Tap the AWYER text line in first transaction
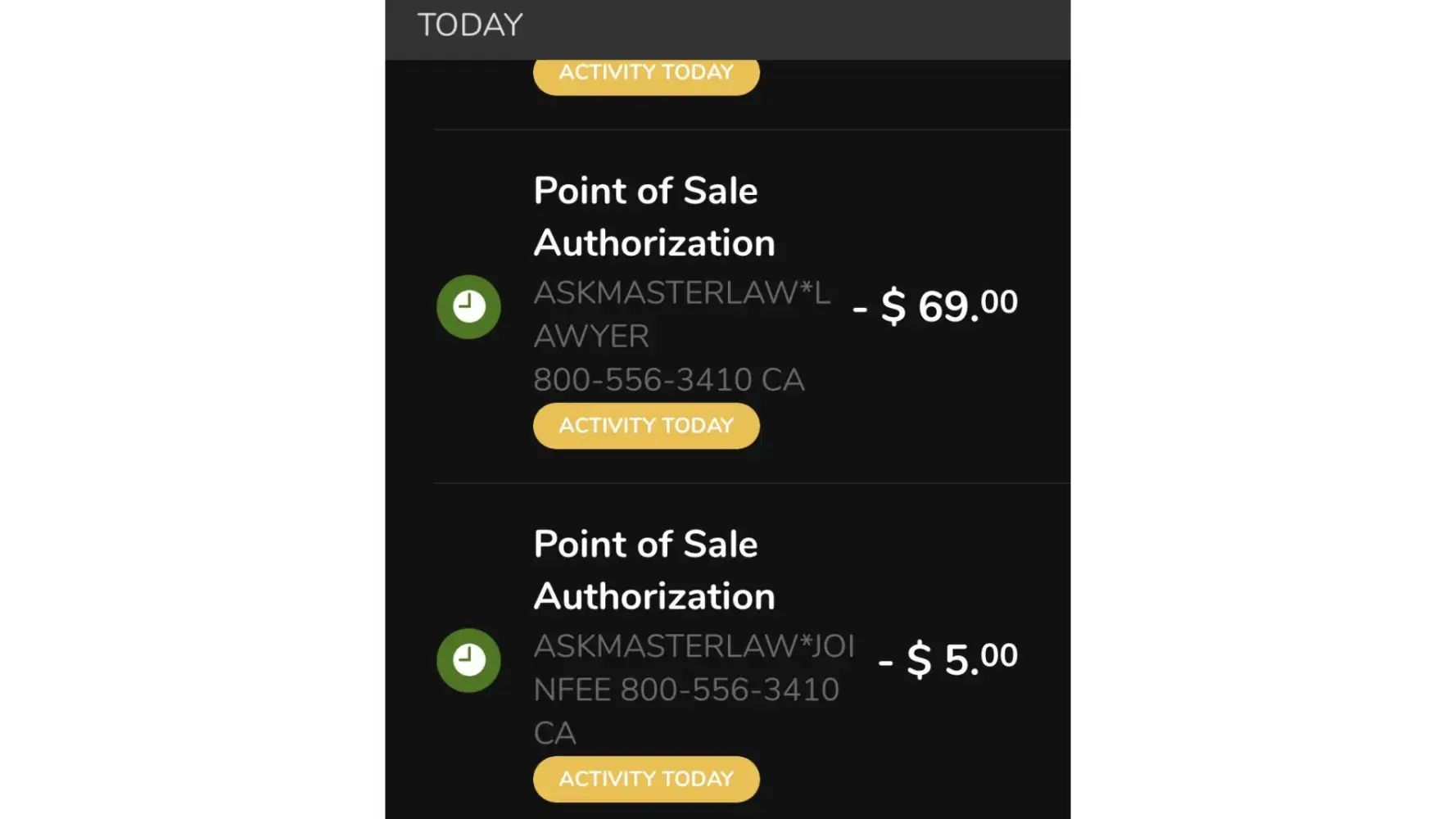Screen dimensions: 1456x819 point(591,337)
